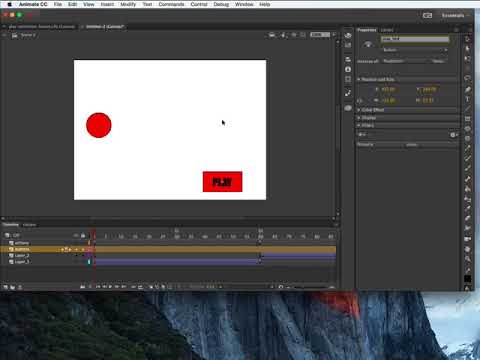The width and height of the screenshot is (480, 360).
Task: Switch to the Library tab
Action: pyautogui.click(x=387, y=30)
